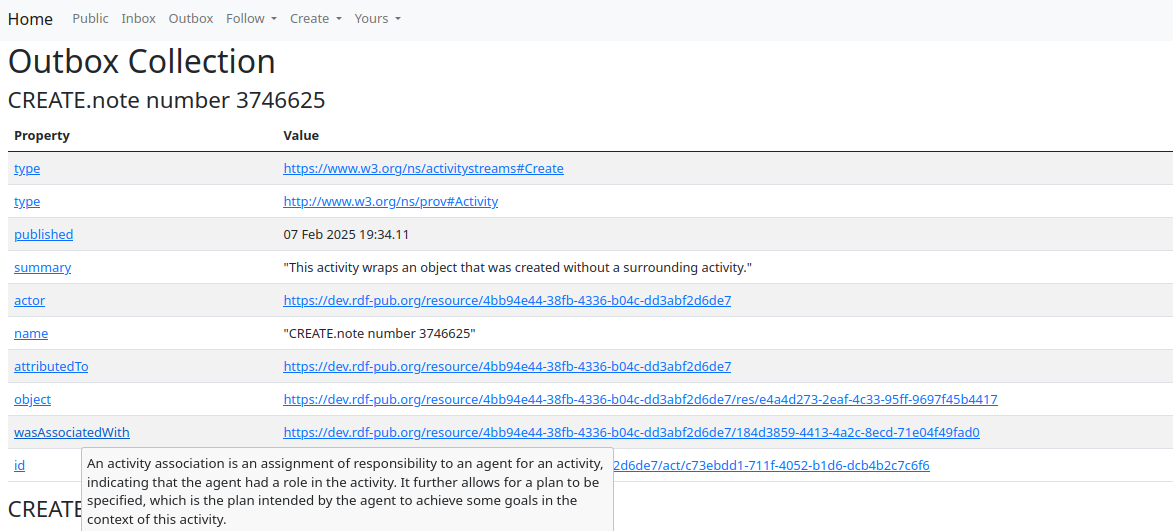Expand the Create dropdown menu
The width and height of the screenshot is (1173, 531).
pyautogui.click(x=315, y=19)
